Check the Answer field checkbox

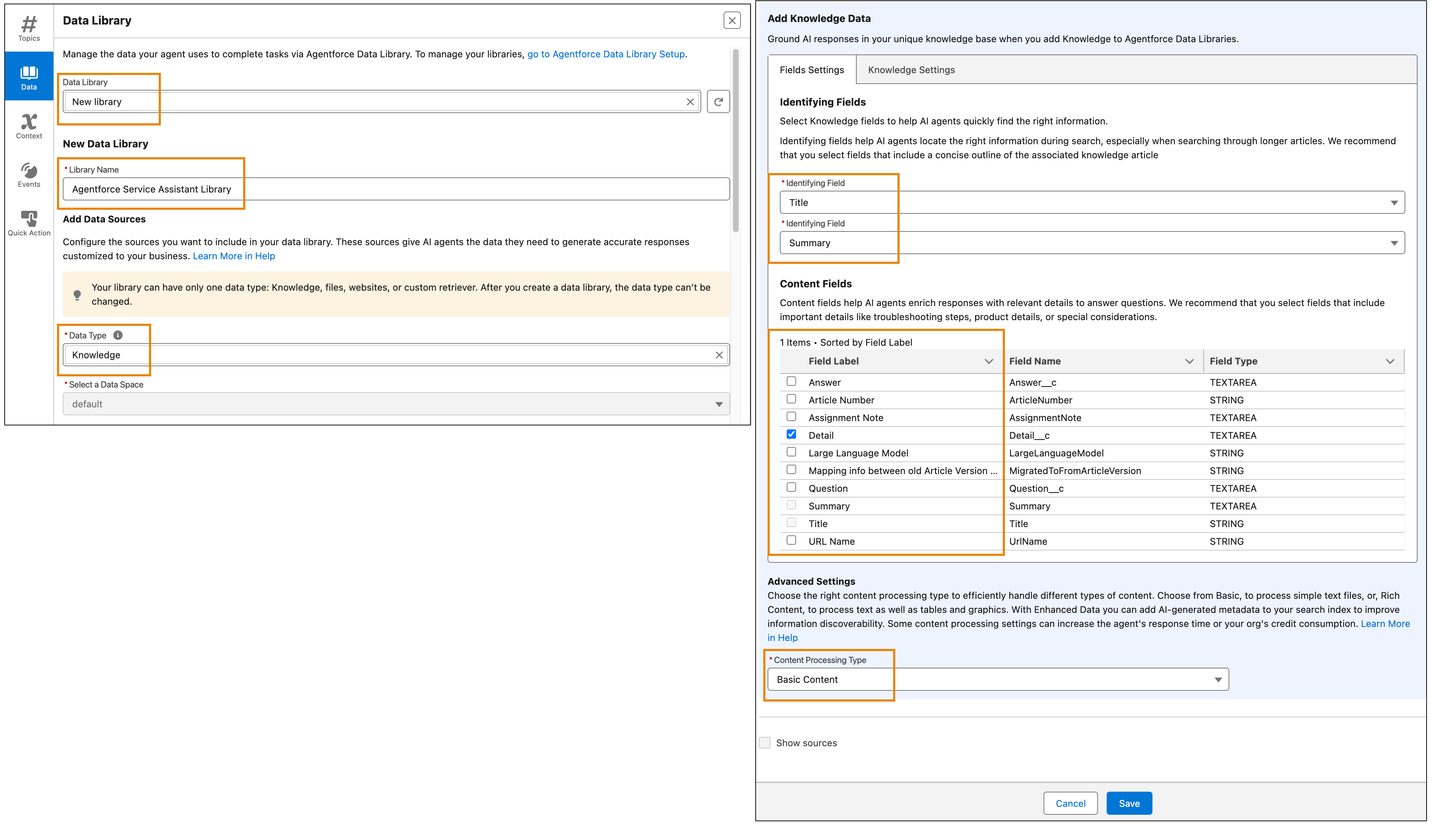tap(791, 382)
